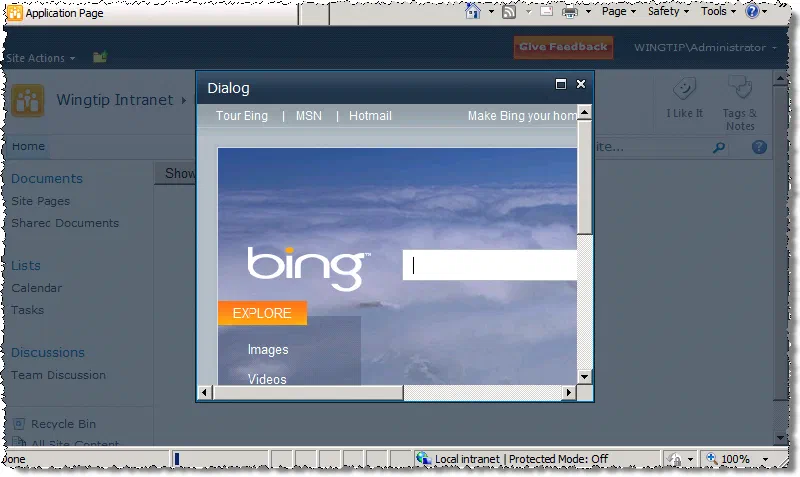Click Local intranet Protected Mode status text
The image size is (800, 477).
tap(521, 459)
